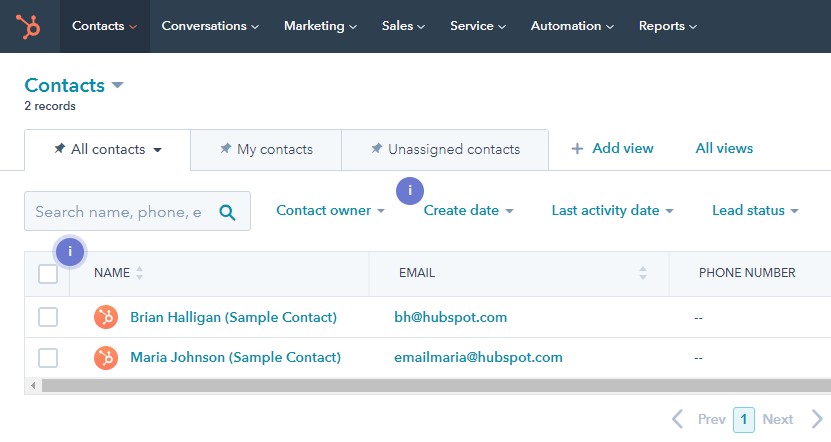Open the Marketing navigation menu
The height and width of the screenshot is (442, 831).
(x=320, y=26)
